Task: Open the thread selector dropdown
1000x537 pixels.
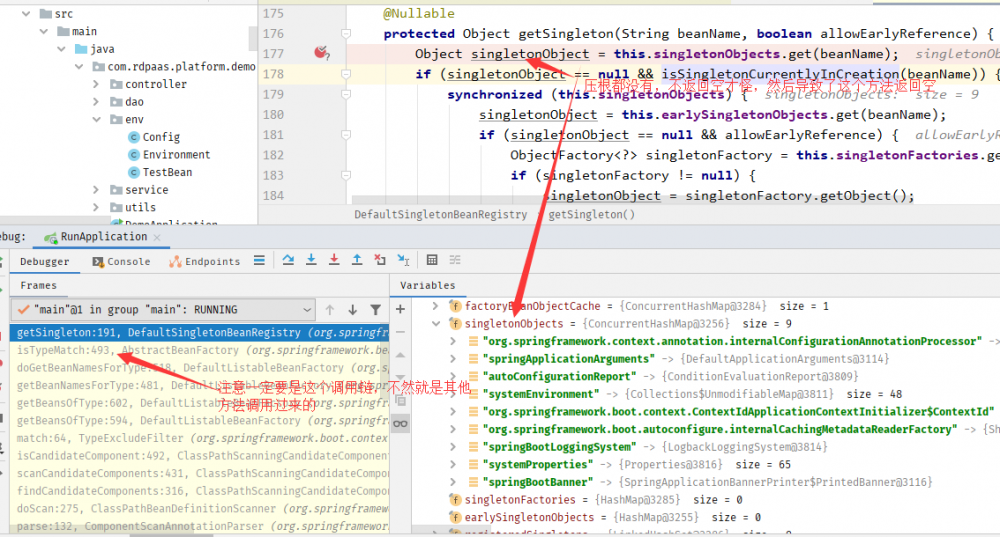Action: click(x=164, y=310)
